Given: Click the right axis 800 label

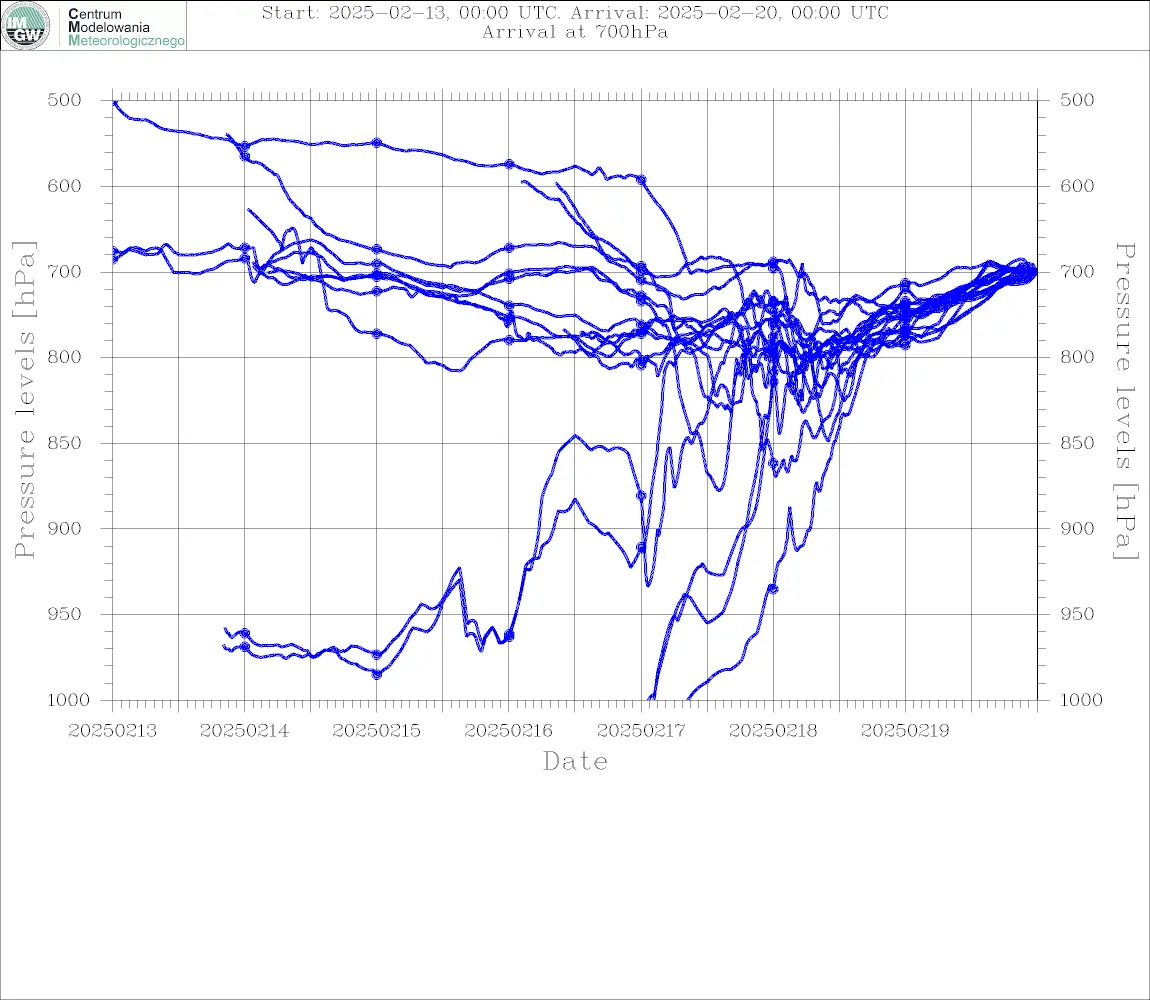Looking at the screenshot, I should pos(1077,357).
